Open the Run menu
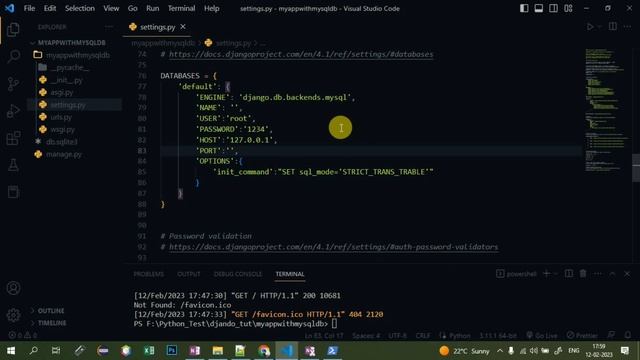This screenshot has width=640, height=360. pyautogui.click(x=153, y=8)
